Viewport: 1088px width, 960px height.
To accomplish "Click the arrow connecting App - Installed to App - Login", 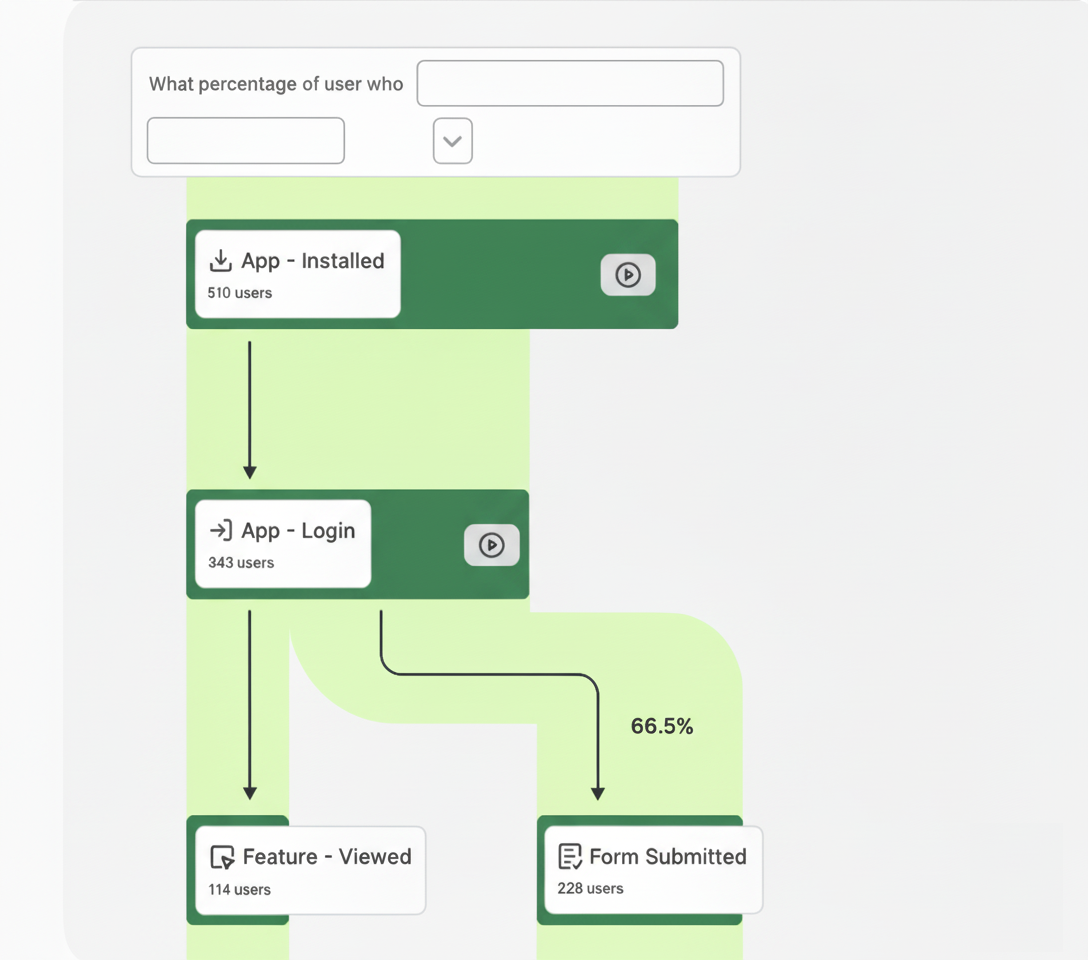I will click(x=248, y=410).
